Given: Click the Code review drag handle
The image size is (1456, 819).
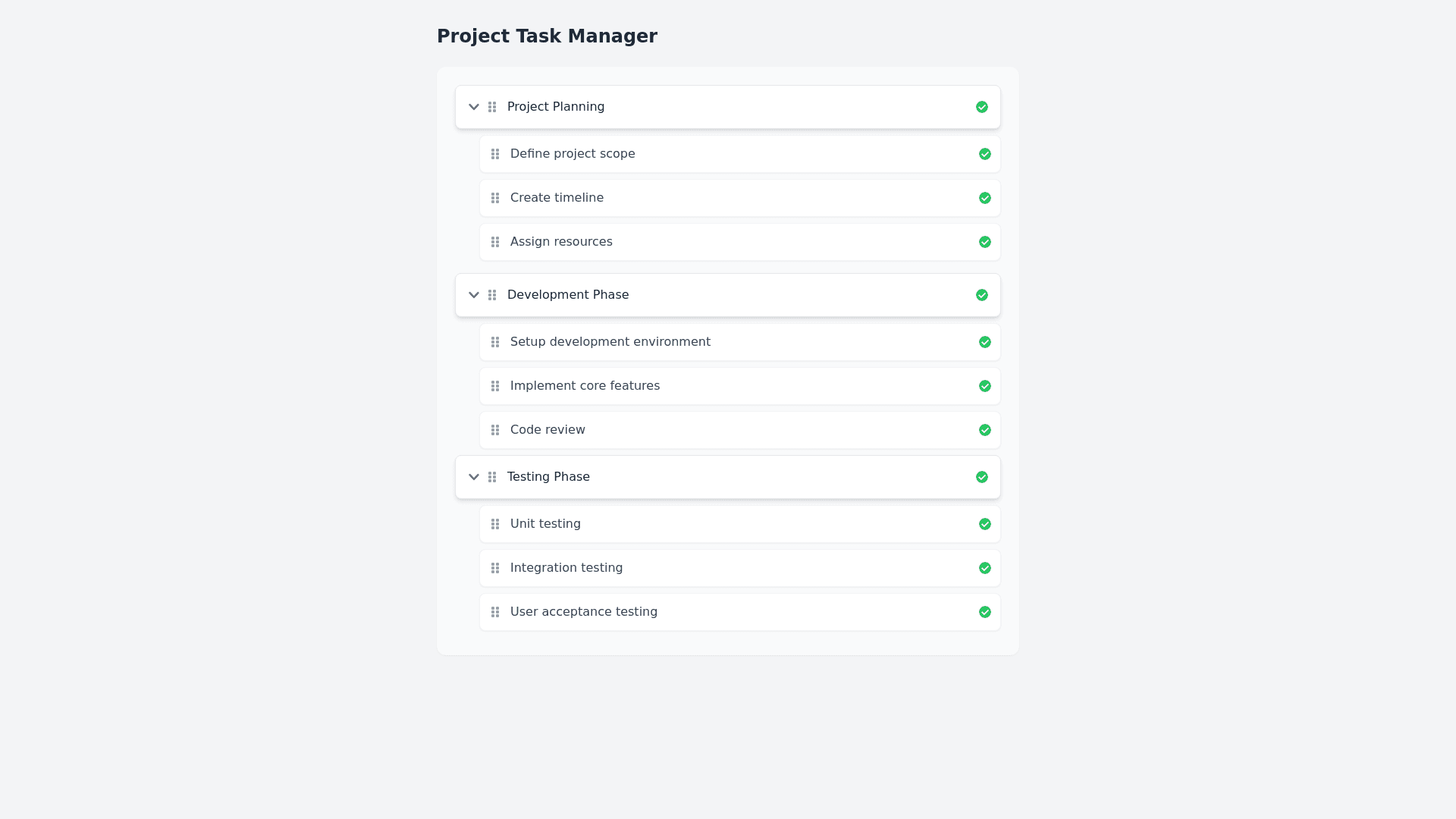Looking at the screenshot, I should tap(495, 430).
